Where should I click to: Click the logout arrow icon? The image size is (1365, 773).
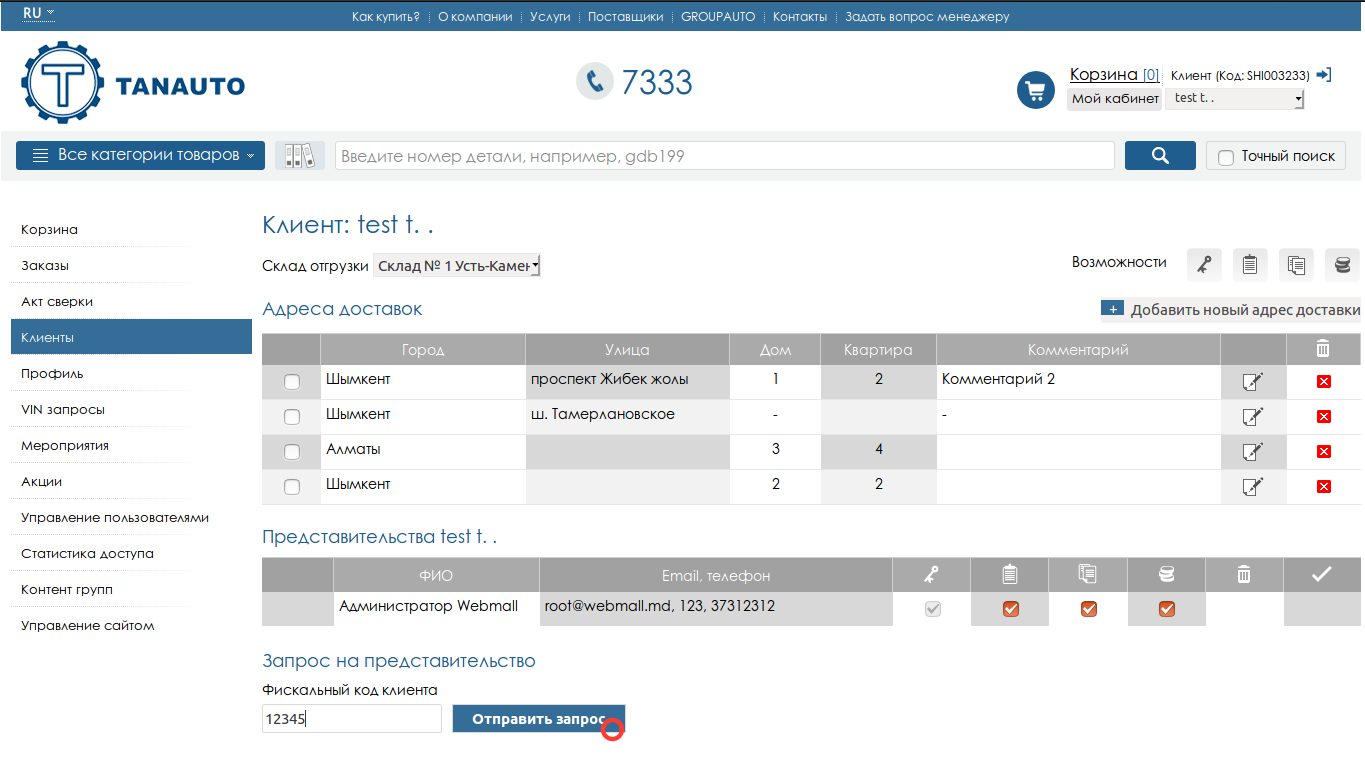tap(1323, 75)
